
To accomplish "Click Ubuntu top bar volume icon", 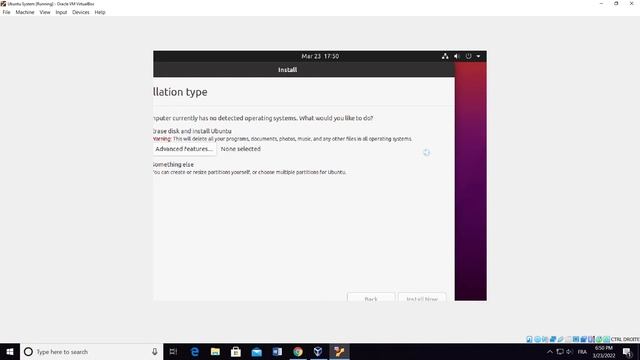I will (x=457, y=56).
